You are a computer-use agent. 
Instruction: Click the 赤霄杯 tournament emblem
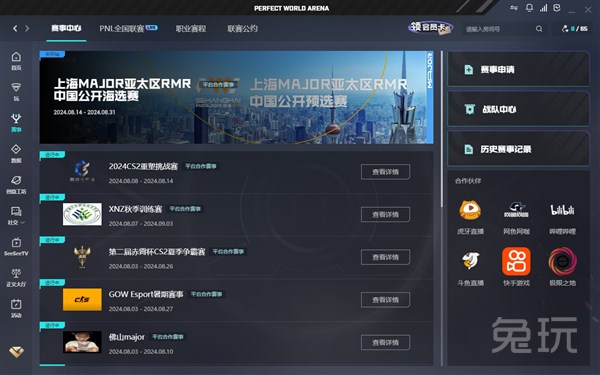pos(82,256)
